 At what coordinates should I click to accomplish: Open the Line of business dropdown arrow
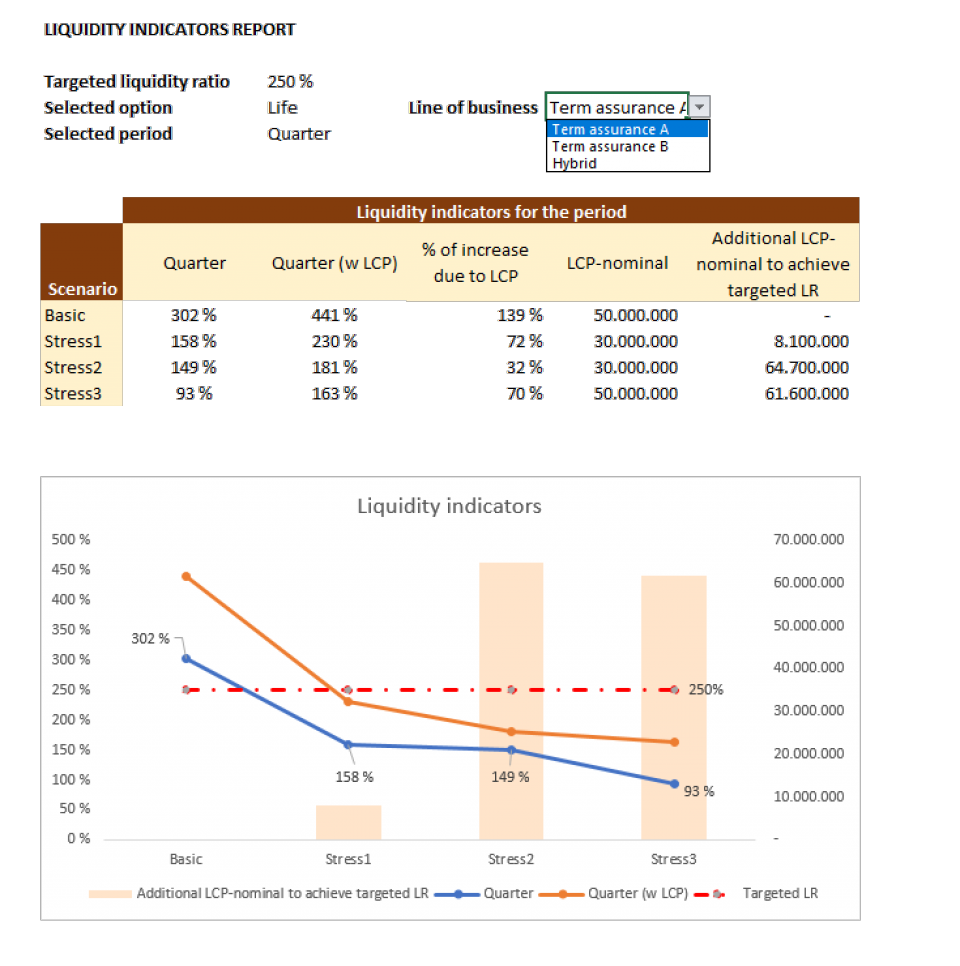point(700,107)
